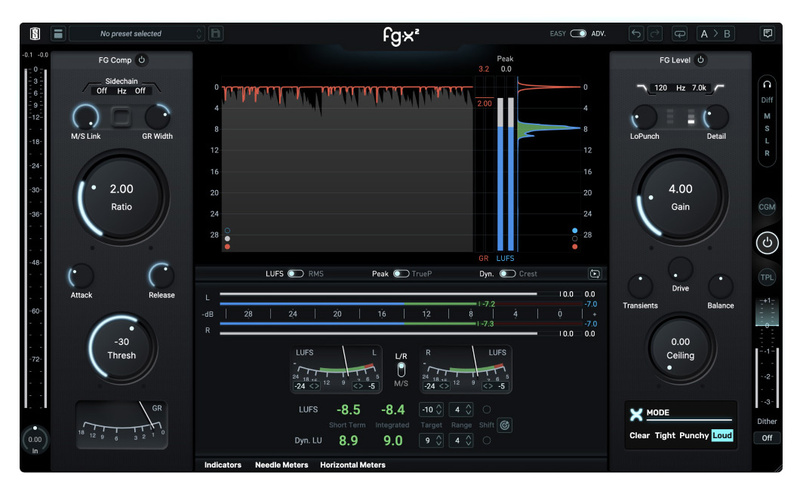Click the Shift reset target icon
Screen dimensions: 800x488
[x=505, y=425]
